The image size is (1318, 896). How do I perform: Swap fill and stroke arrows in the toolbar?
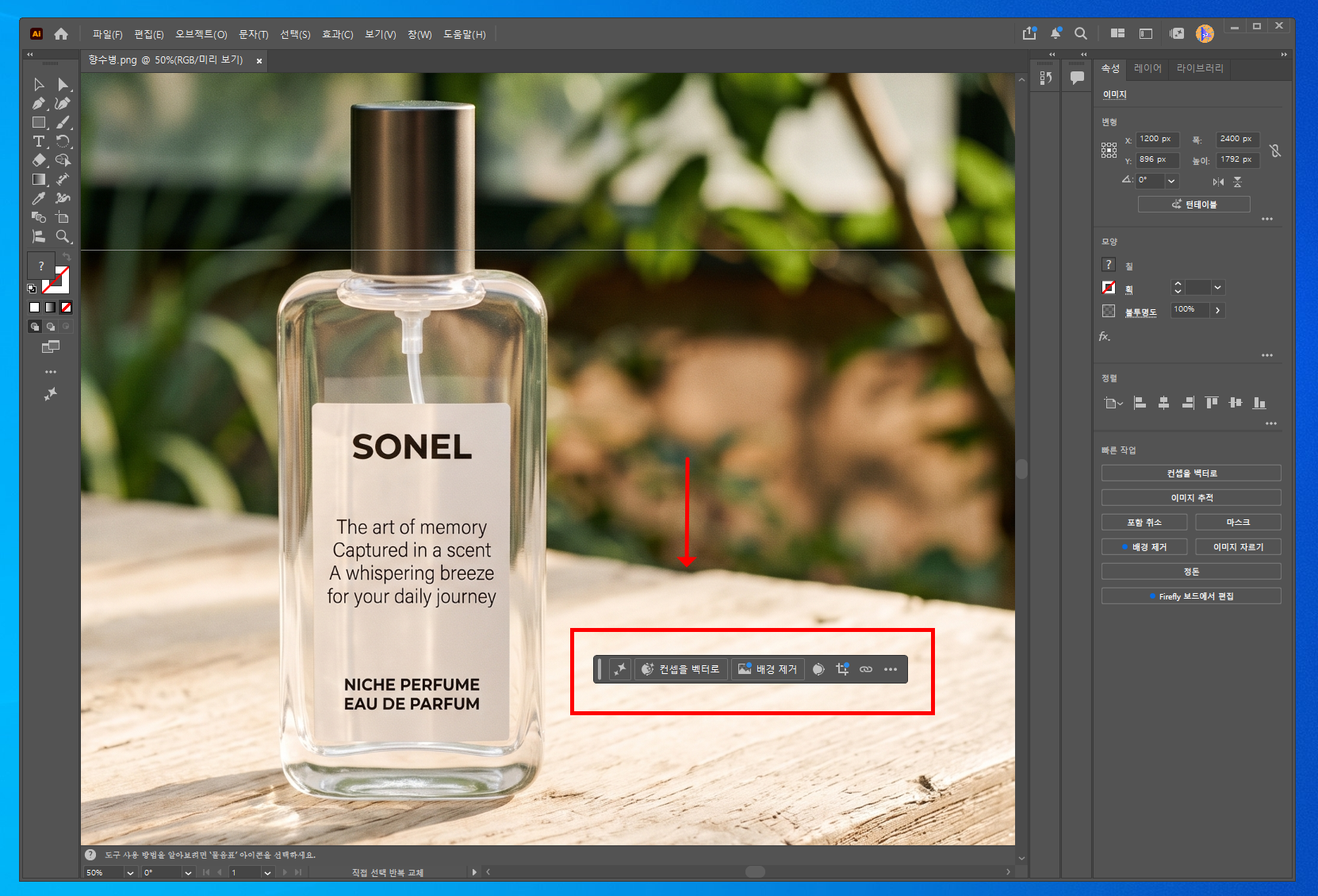point(67,257)
